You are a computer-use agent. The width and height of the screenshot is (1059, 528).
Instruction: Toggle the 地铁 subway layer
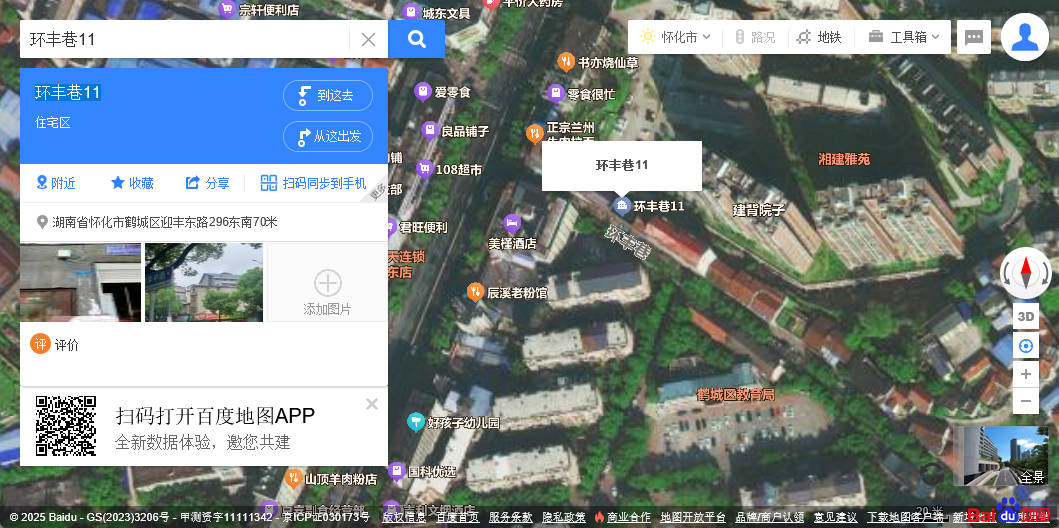pos(819,37)
